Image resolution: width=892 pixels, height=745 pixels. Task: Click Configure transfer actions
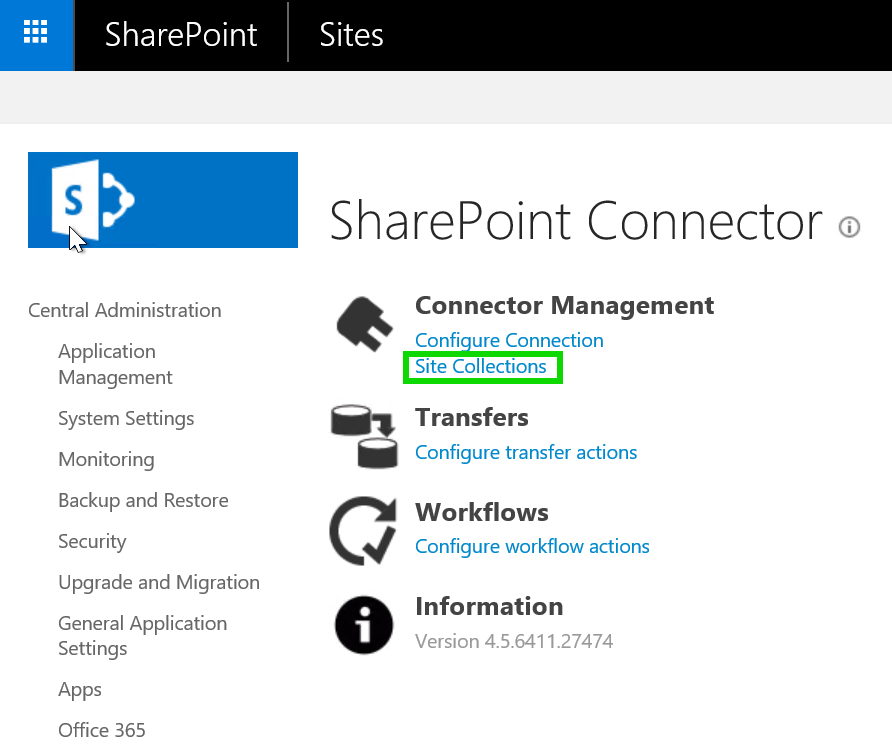click(x=525, y=452)
